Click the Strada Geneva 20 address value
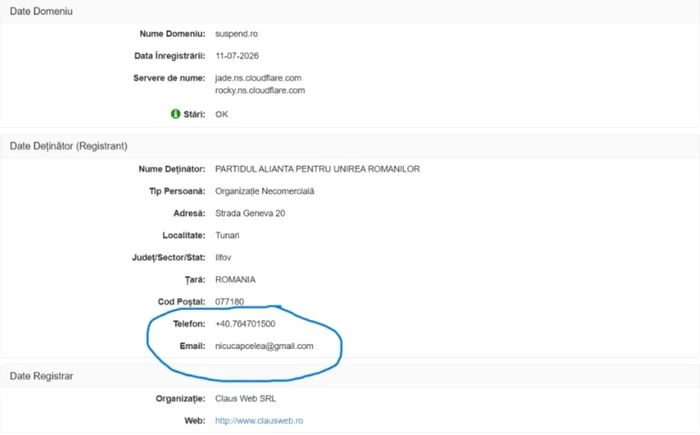700x435 pixels. pos(250,213)
